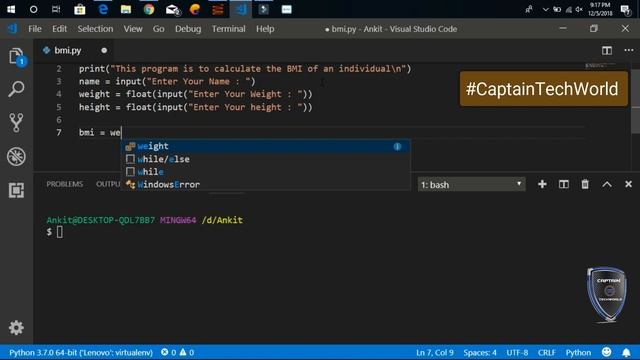Open the Help menu
Screen dimensions: 640x360
click(265, 29)
